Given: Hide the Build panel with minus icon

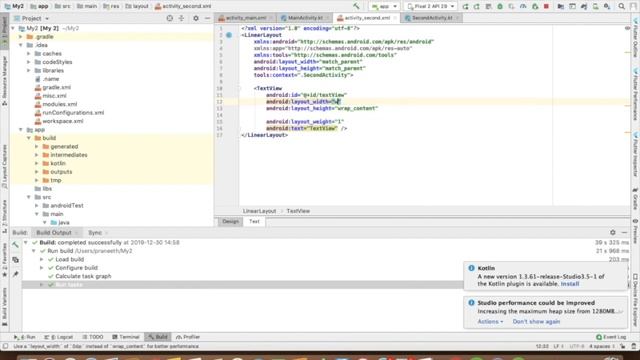Looking at the screenshot, I should pyautogui.click(x=624, y=232).
